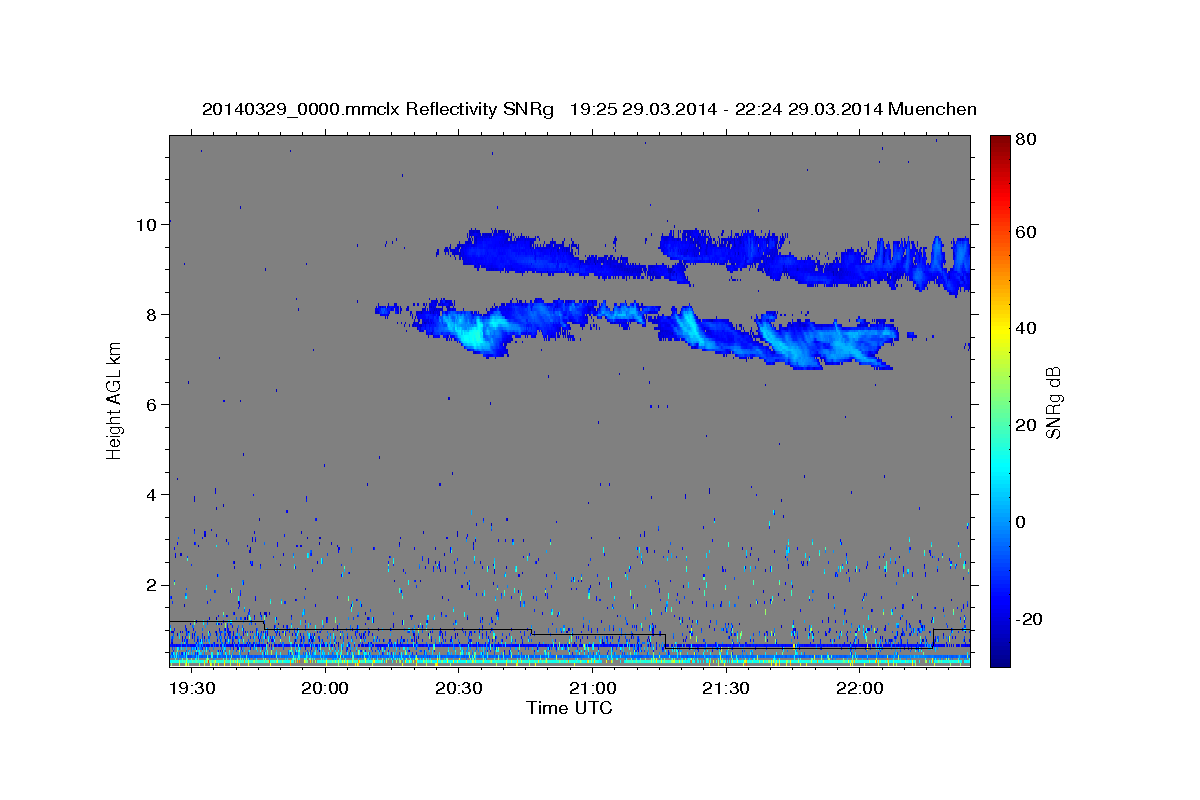Image resolution: width=1200 pixels, height=800 pixels.
Task: Click the height tick label 10
Action: [x=148, y=225]
